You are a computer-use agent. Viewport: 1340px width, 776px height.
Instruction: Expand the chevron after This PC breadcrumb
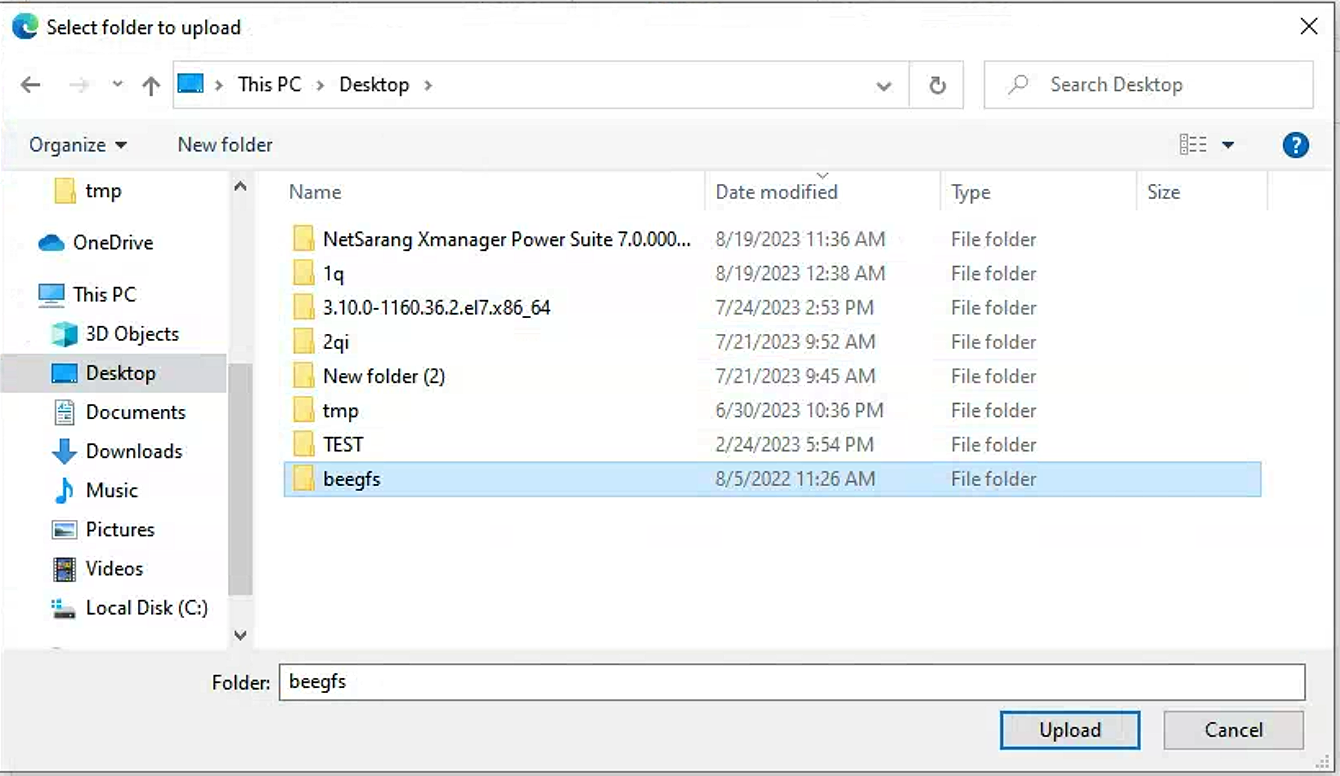pos(320,85)
